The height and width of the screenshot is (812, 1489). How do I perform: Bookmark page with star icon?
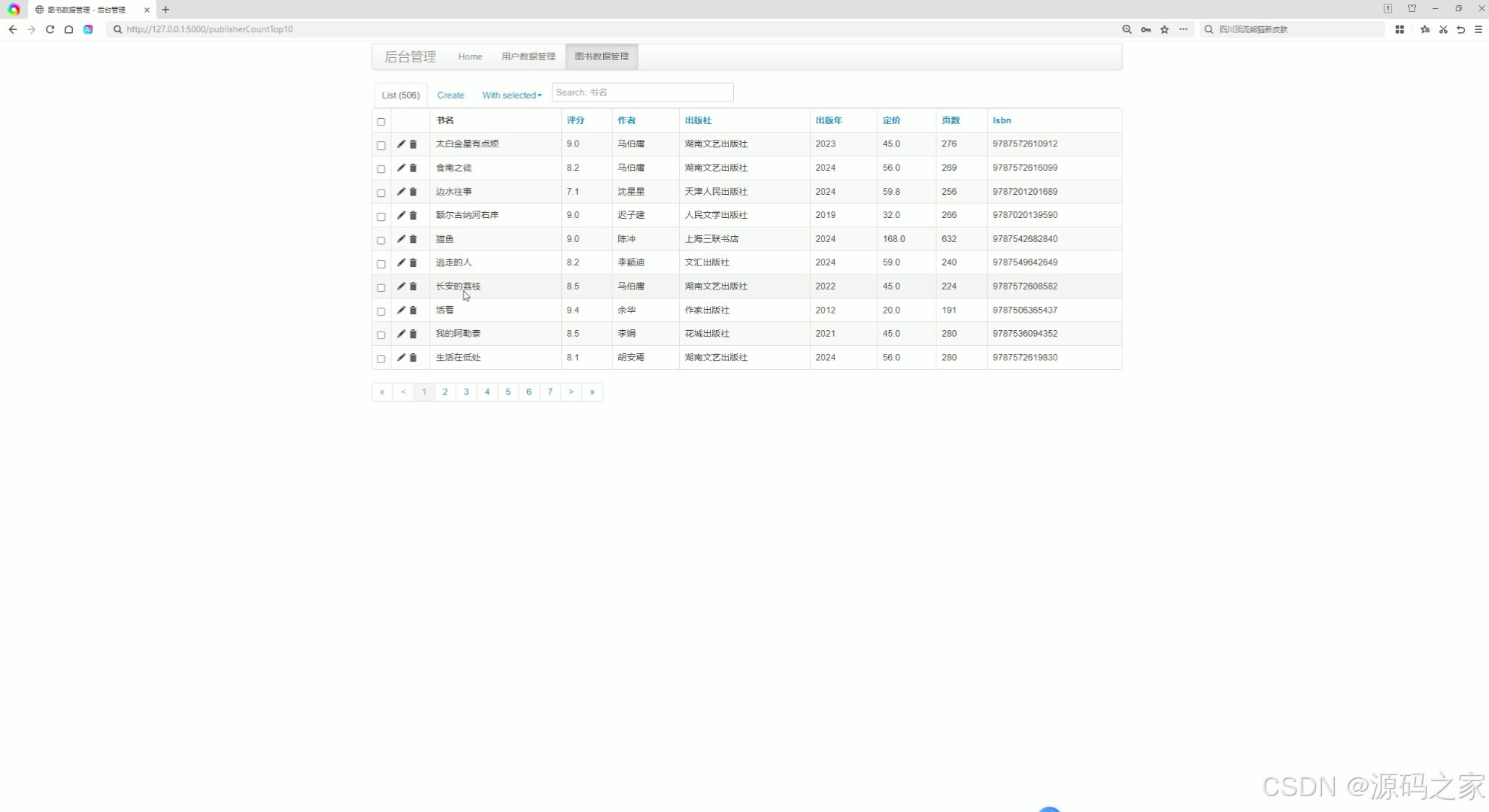(1164, 29)
